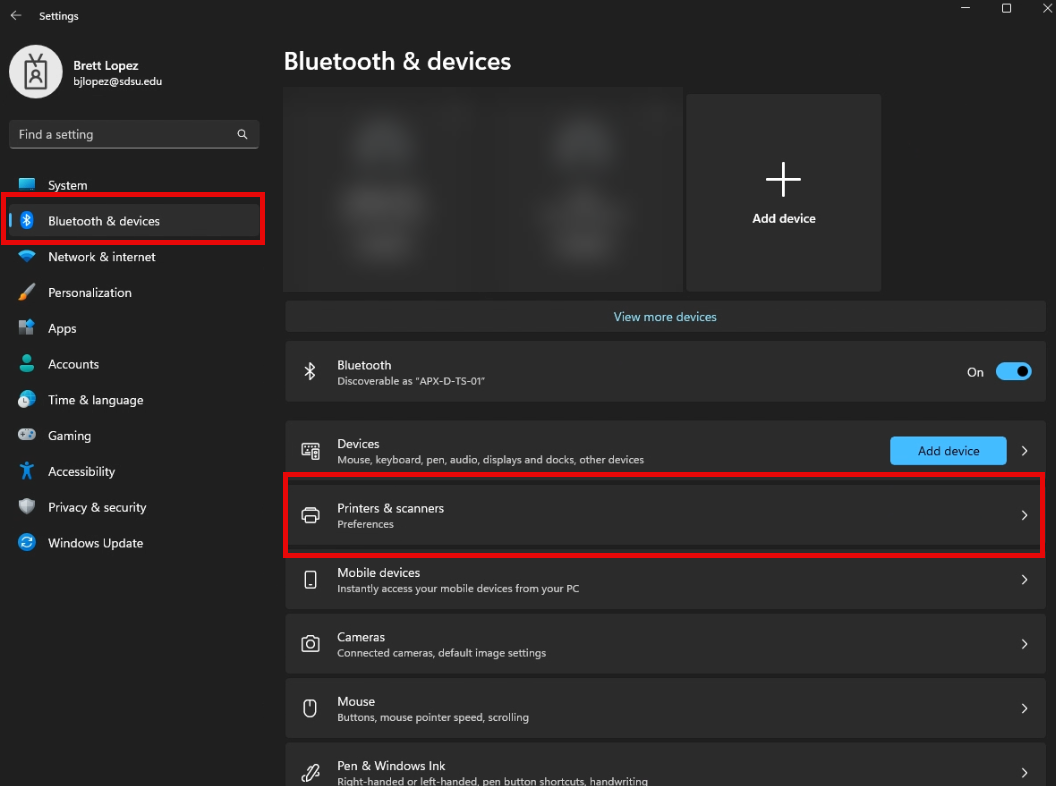Click the camera icon in Cameras row
1056x786 pixels.
310,644
